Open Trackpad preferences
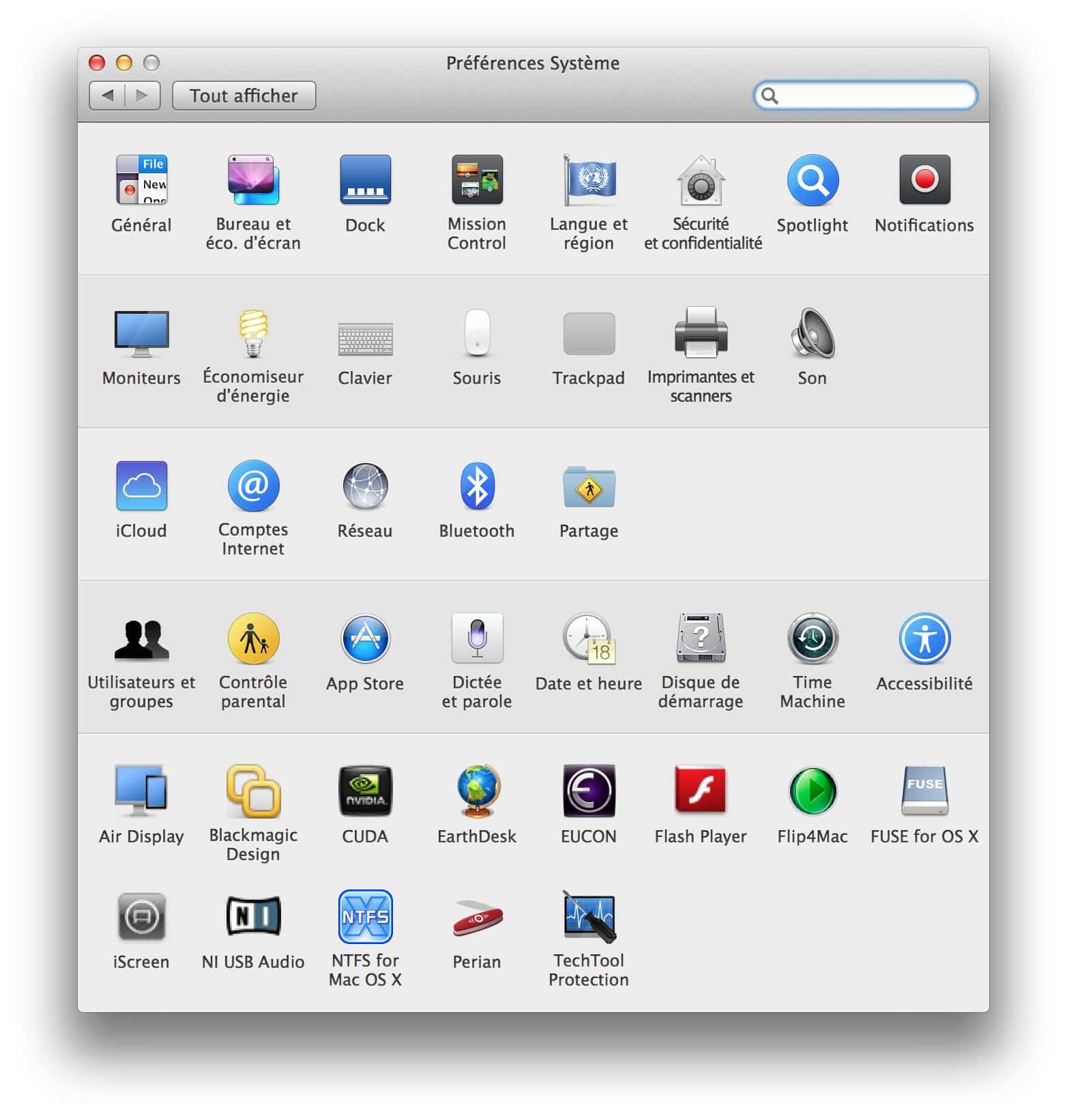The width and height of the screenshot is (1067, 1120). tap(589, 334)
